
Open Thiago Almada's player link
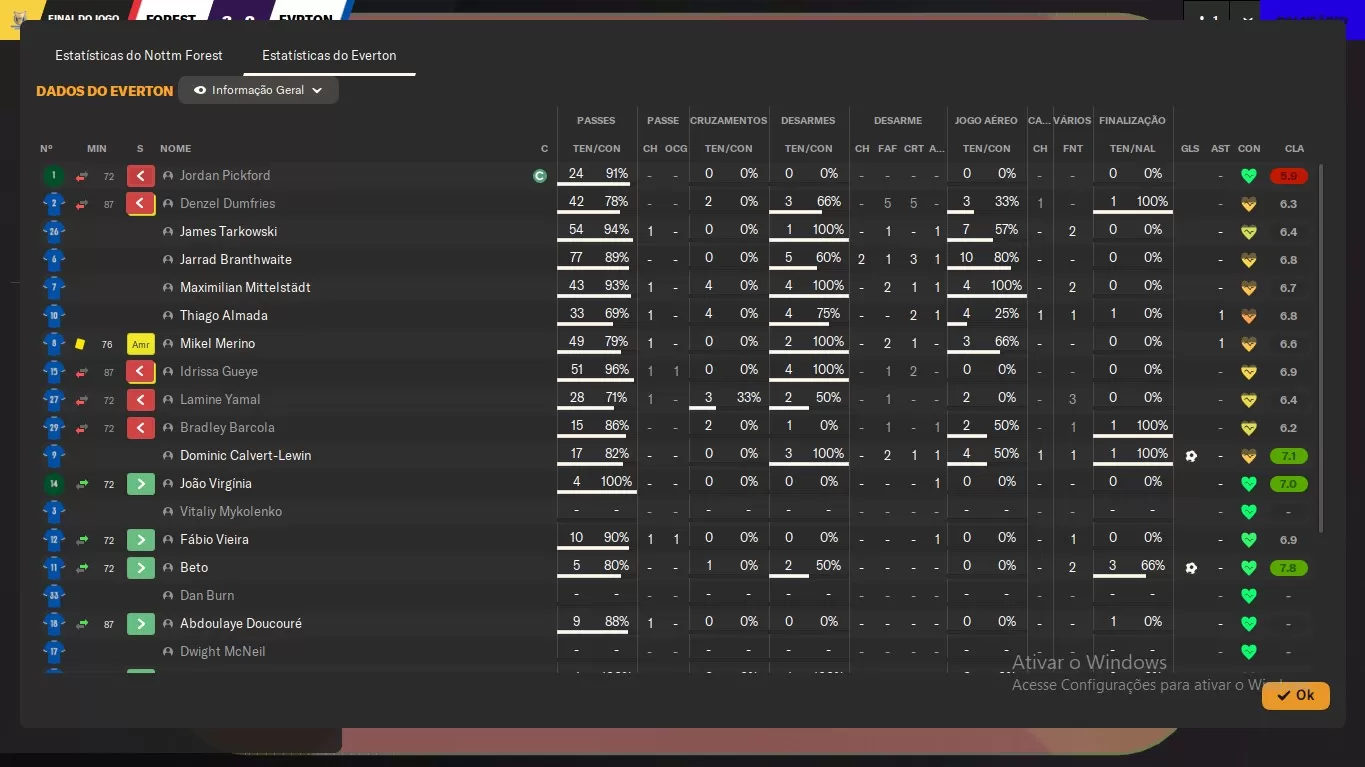pos(224,316)
